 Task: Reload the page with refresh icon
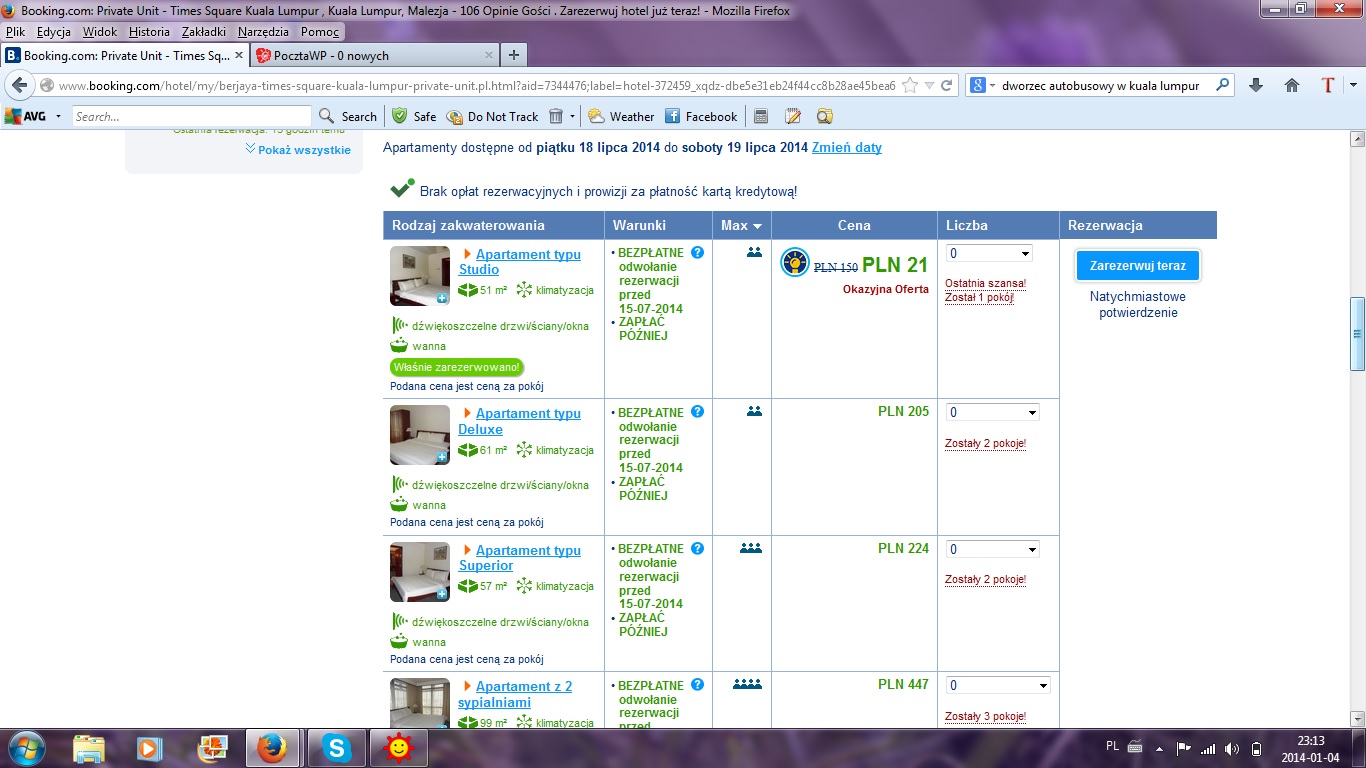click(946, 85)
